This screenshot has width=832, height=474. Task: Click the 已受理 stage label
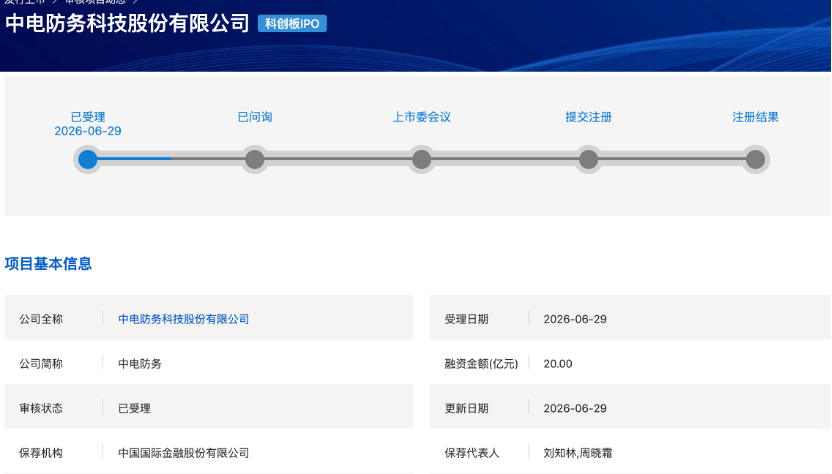point(88,117)
